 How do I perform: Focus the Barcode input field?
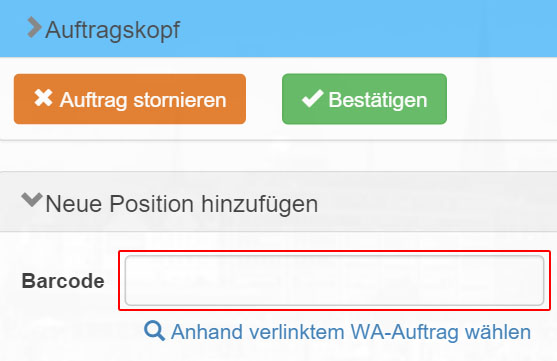click(x=334, y=280)
